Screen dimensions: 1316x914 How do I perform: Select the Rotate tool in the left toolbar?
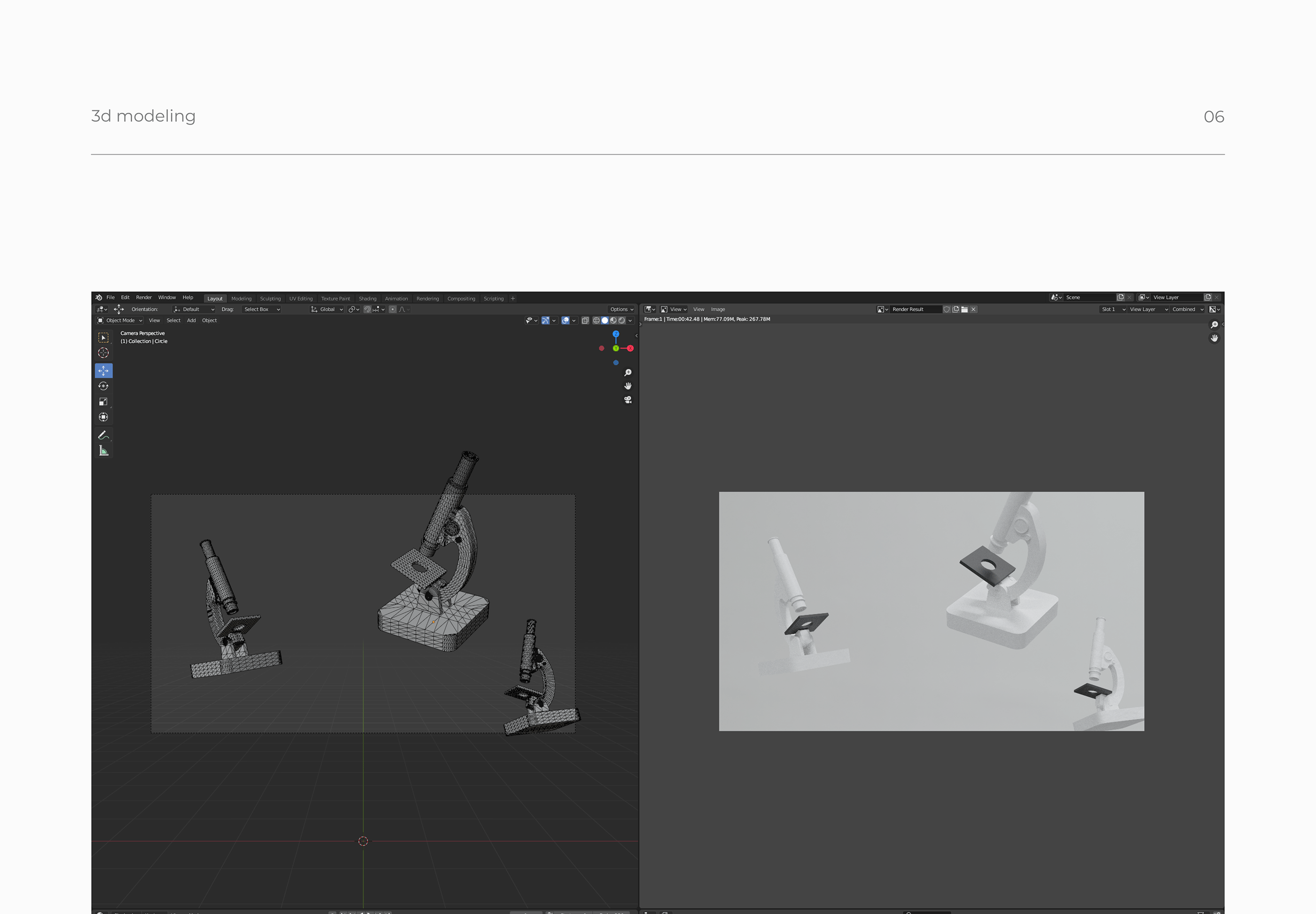point(103,386)
